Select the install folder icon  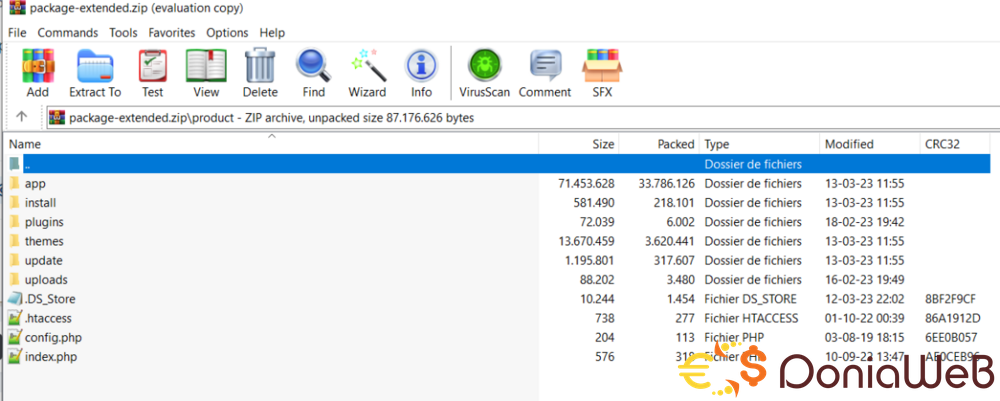coord(14,203)
